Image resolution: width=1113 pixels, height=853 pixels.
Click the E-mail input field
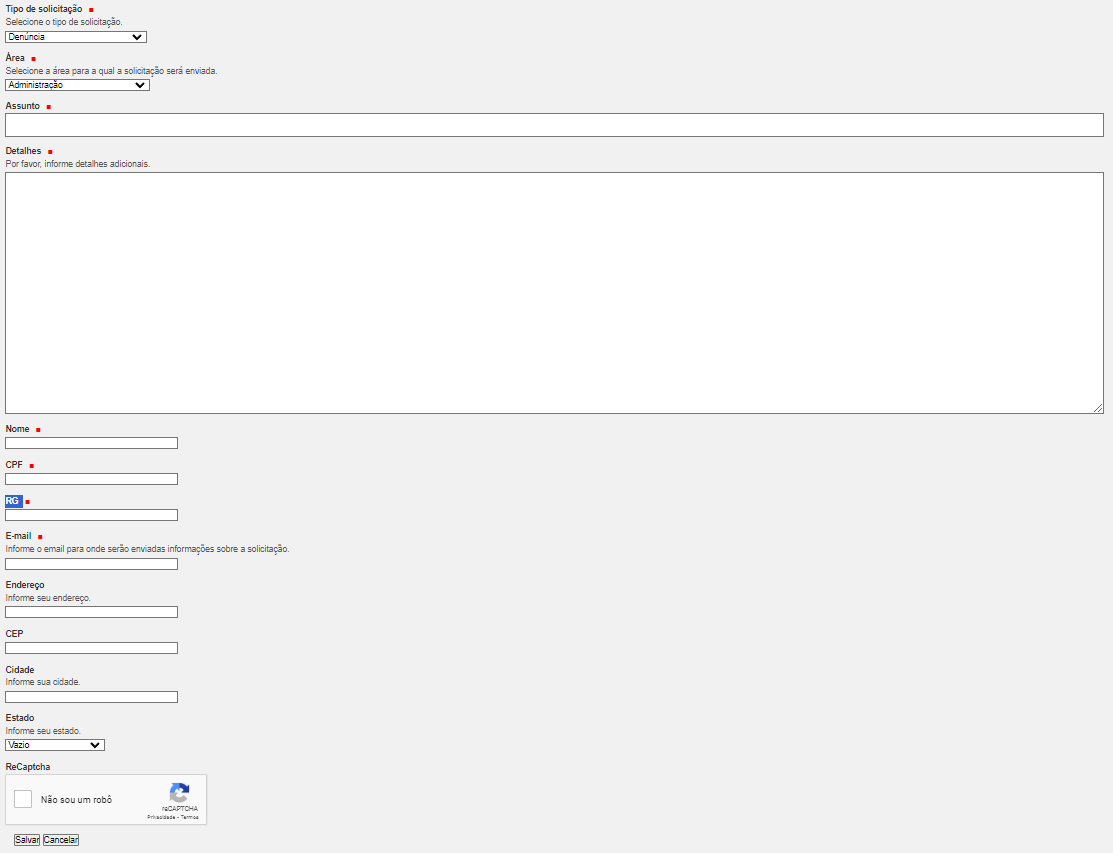point(91,564)
